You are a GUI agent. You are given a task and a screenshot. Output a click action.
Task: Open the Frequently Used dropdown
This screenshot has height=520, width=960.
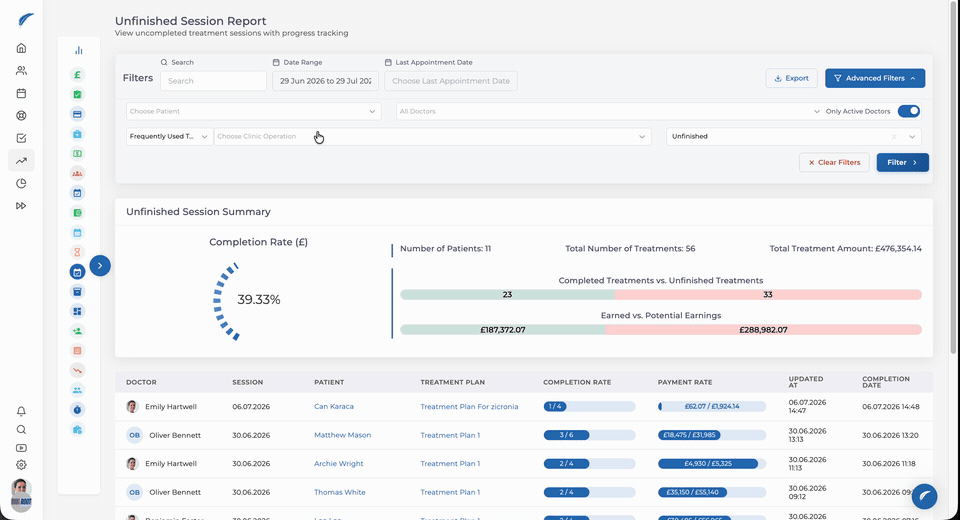pyautogui.click(x=169, y=137)
